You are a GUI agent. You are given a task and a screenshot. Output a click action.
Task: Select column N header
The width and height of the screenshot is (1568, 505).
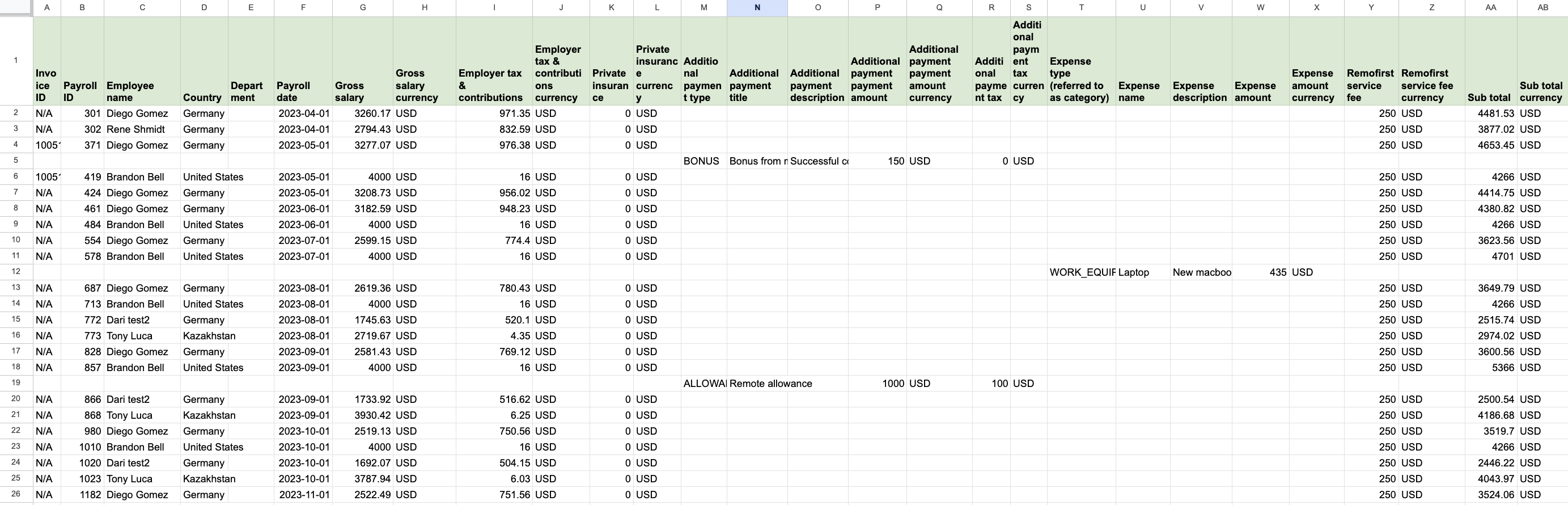coord(757,8)
